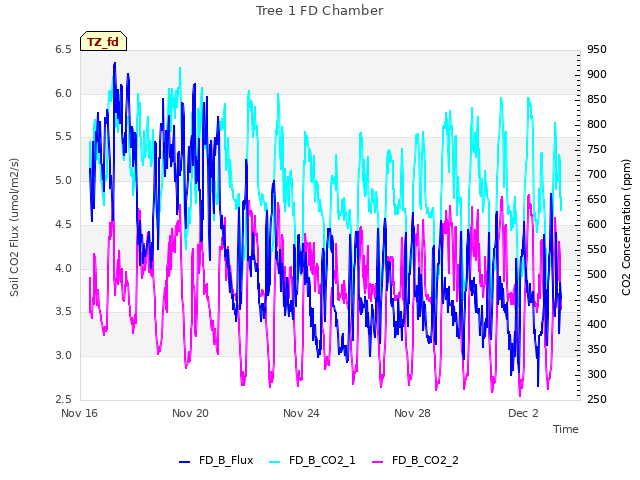This screenshot has width=640, height=480.
Task: Click the 4.0 left axis value
Action: [63, 268]
